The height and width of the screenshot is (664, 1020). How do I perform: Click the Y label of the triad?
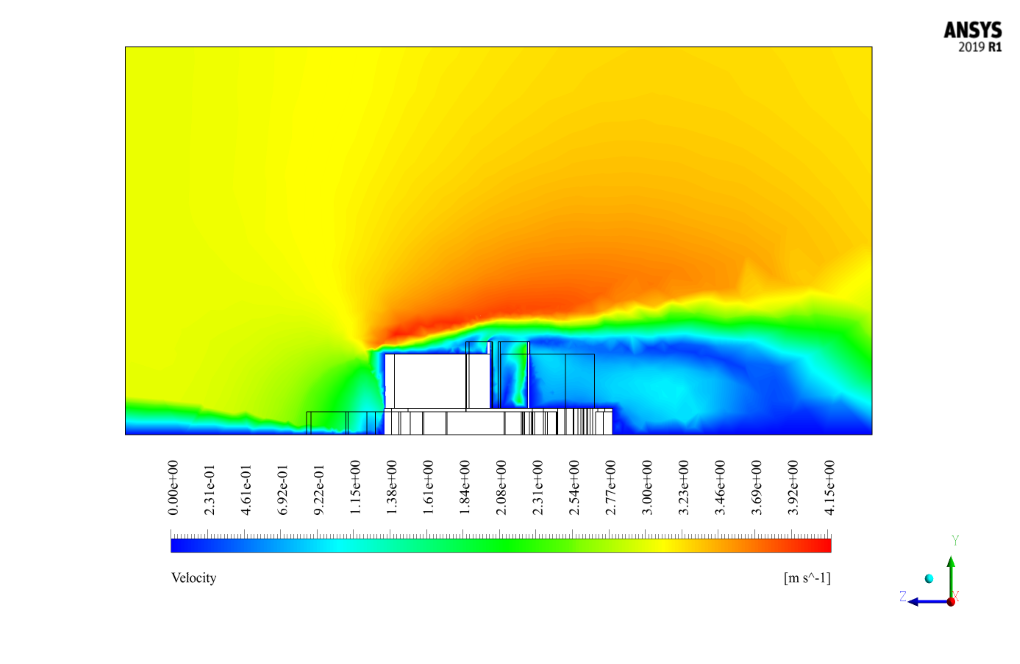955,540
